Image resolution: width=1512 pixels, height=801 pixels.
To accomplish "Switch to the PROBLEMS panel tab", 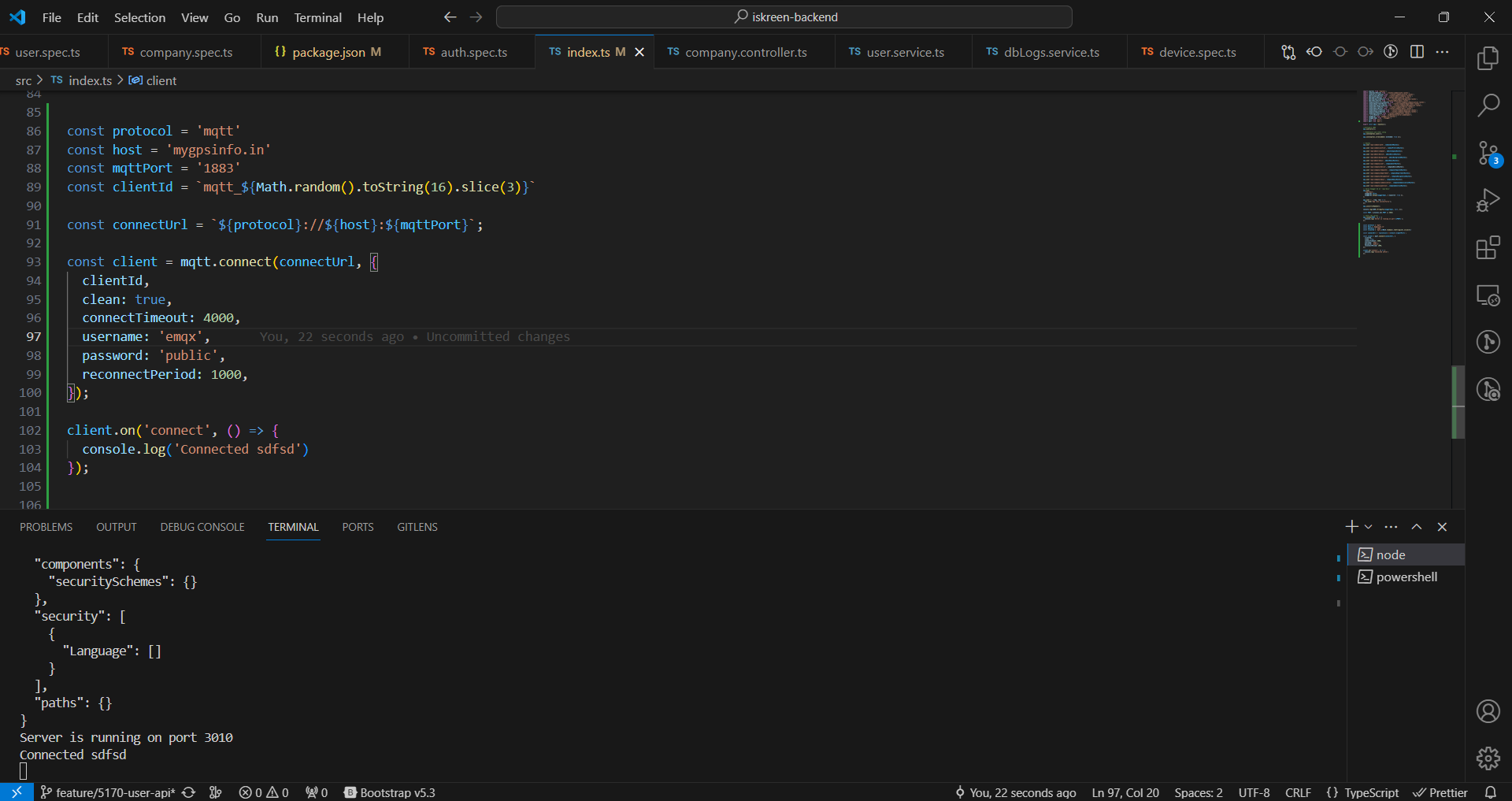I will coord(46,527).
